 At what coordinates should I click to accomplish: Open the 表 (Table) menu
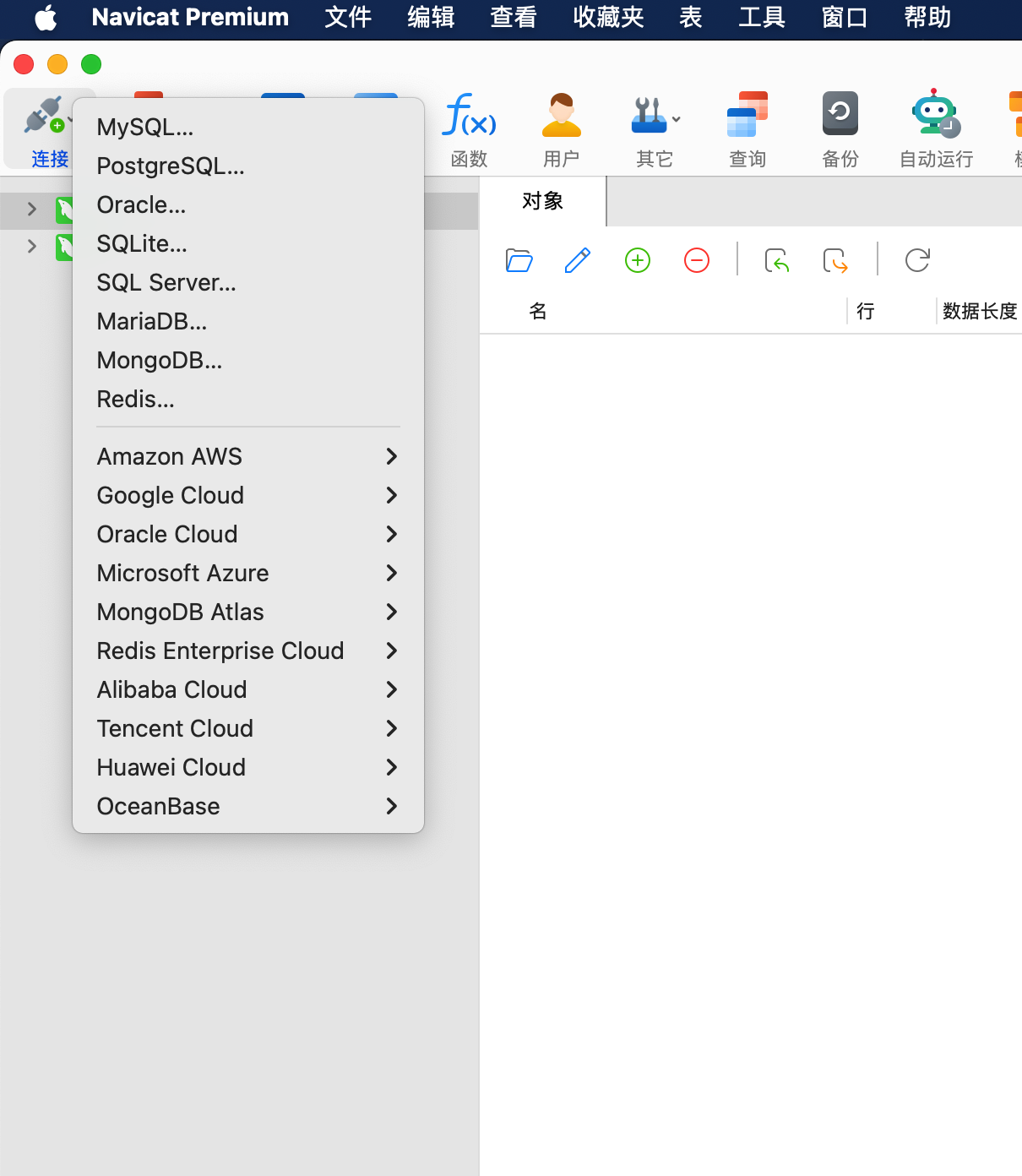691,18
